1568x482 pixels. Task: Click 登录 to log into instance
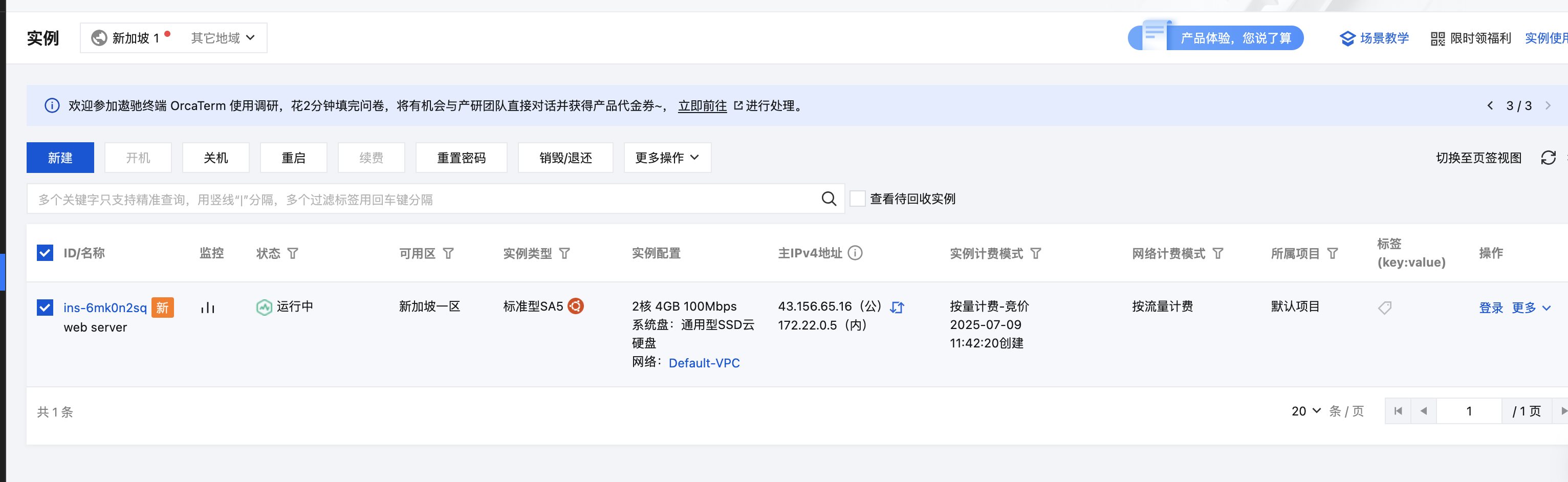coord(1491,308)
